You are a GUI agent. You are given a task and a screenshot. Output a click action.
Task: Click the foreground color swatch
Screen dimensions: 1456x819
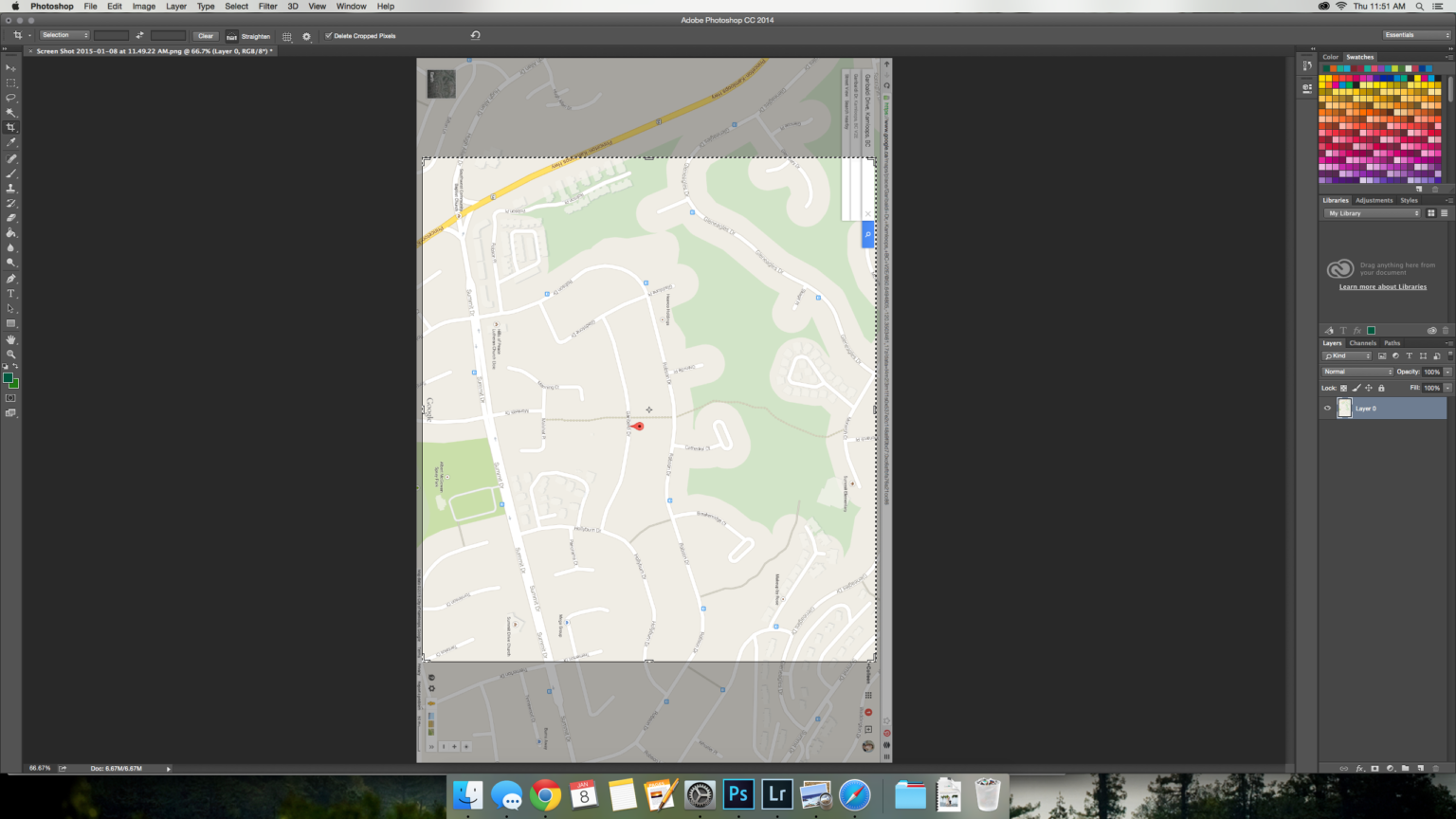click(8, 377)
